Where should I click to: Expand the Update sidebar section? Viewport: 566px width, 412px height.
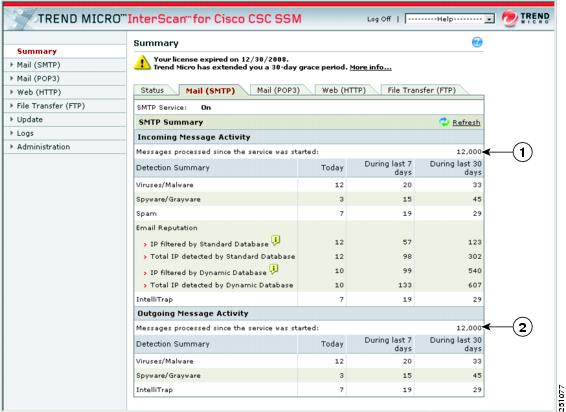pos(30,120)
